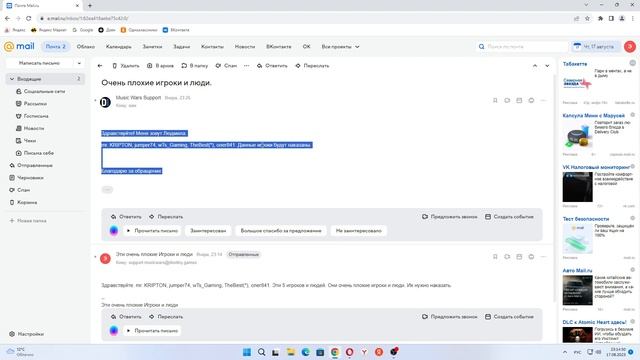Click Создать событие under first message
Image resolution: width=640 pixels, height=360 pixels.
509,217
